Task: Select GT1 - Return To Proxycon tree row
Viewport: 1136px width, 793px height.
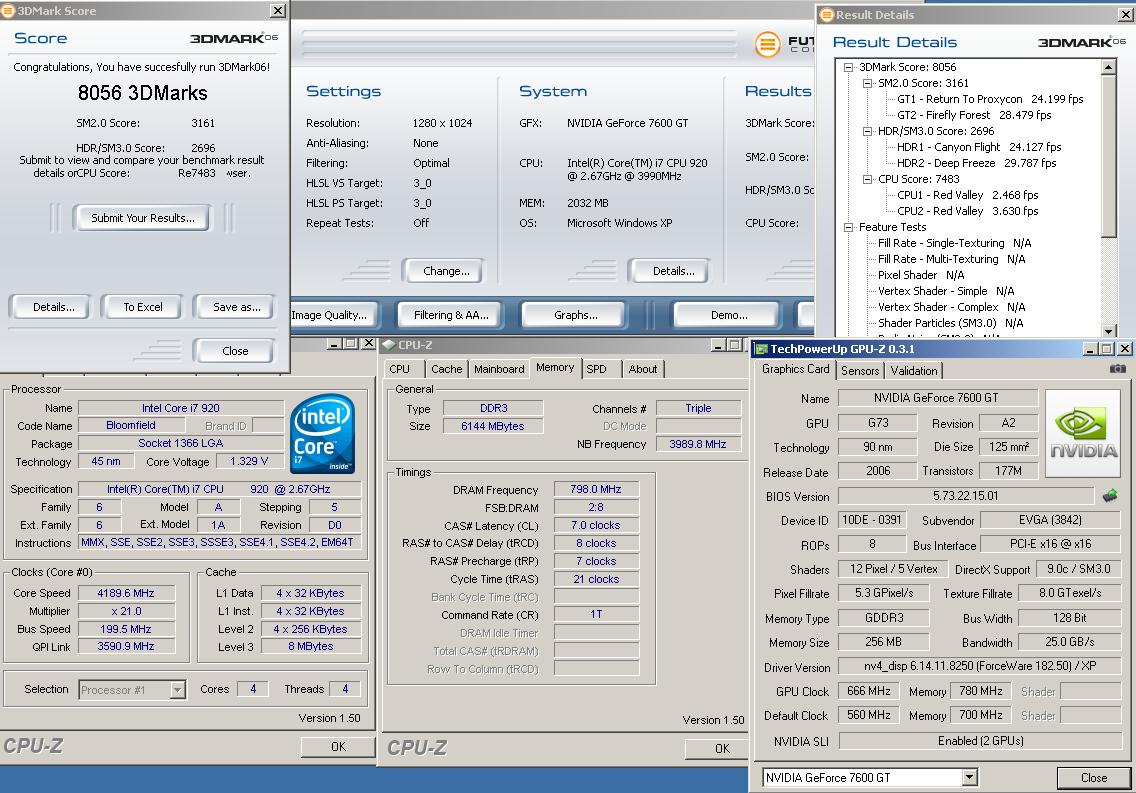Action: 990,99
